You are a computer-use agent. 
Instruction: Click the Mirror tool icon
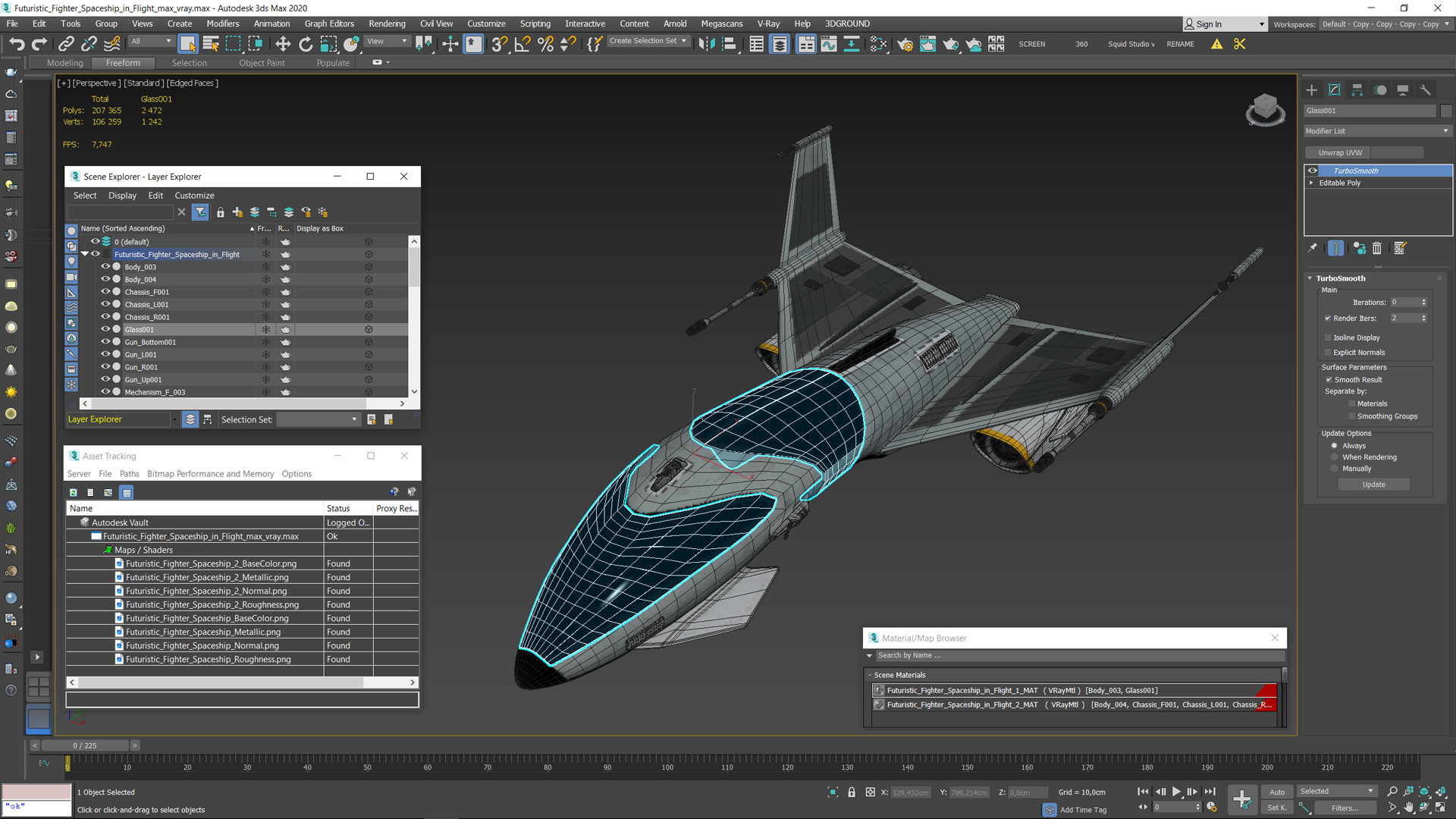(707, 44)
